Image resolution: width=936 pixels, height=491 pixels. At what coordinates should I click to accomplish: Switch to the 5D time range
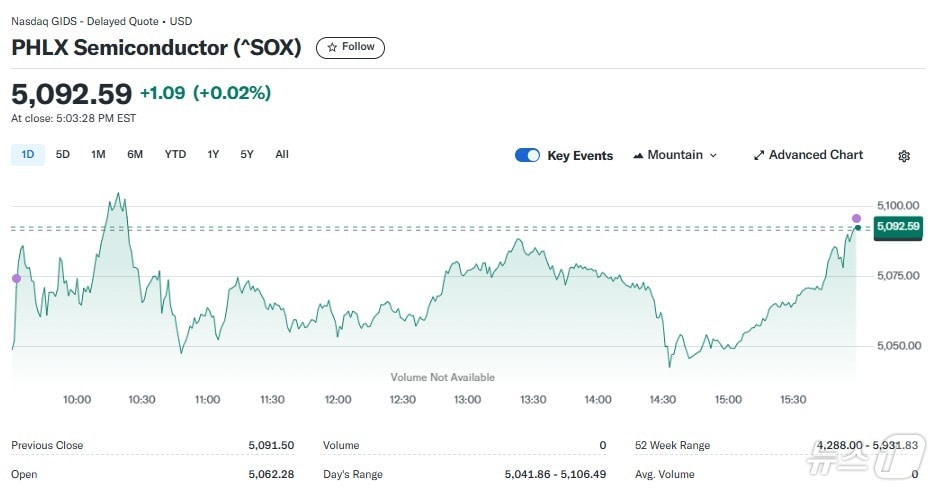[63, 154]
